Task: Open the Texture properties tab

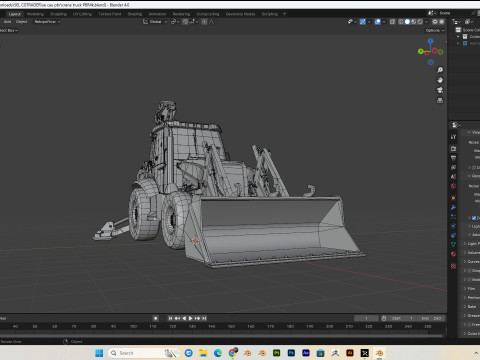Action: (453, 266)
